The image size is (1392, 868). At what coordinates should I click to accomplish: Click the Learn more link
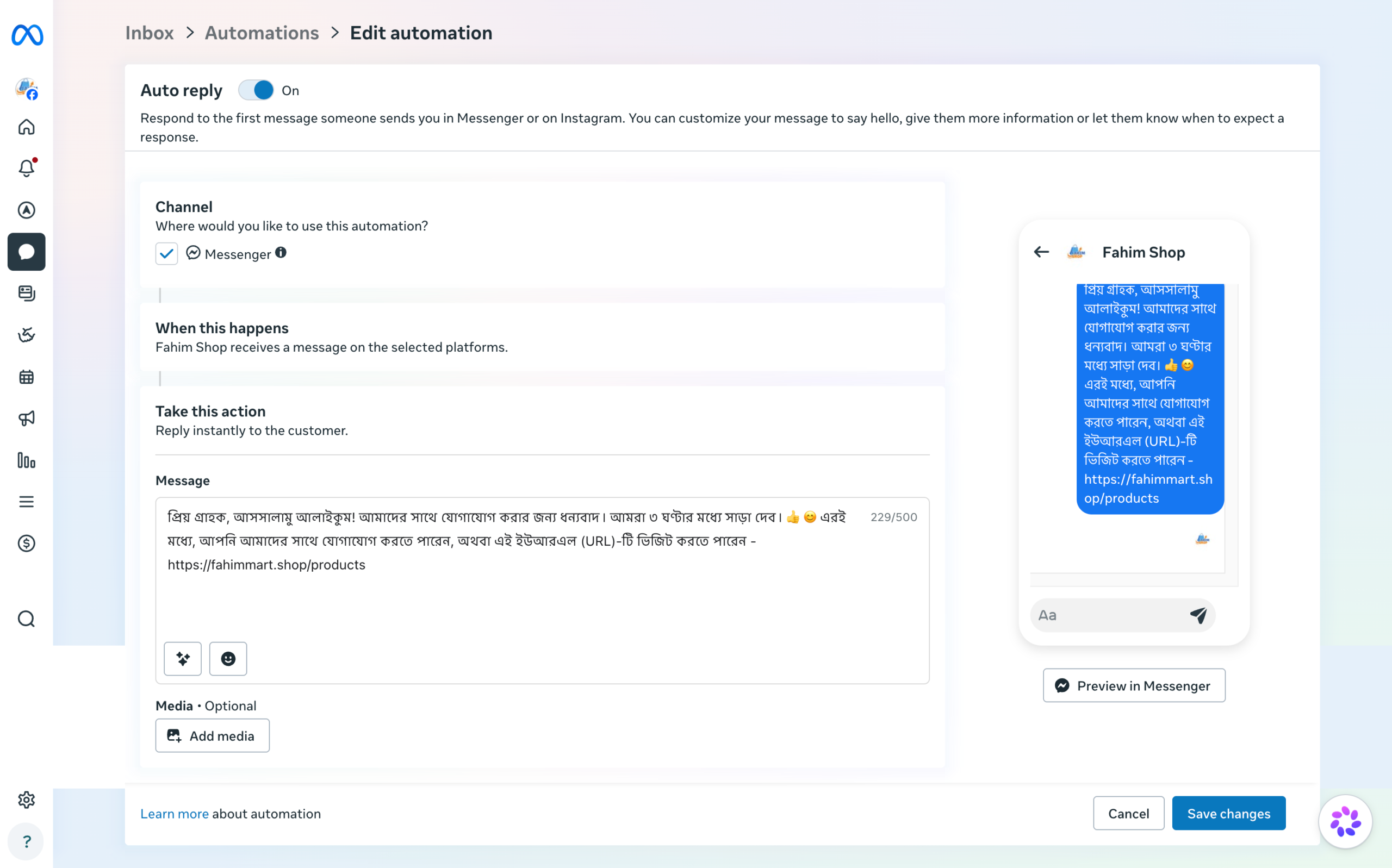point(175,814)
